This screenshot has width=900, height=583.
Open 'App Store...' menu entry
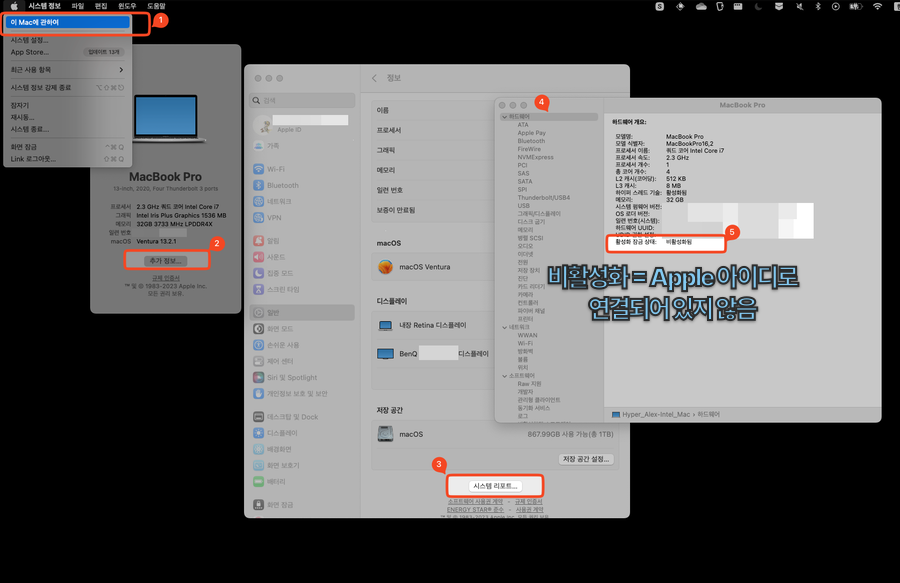coord(68,52)
